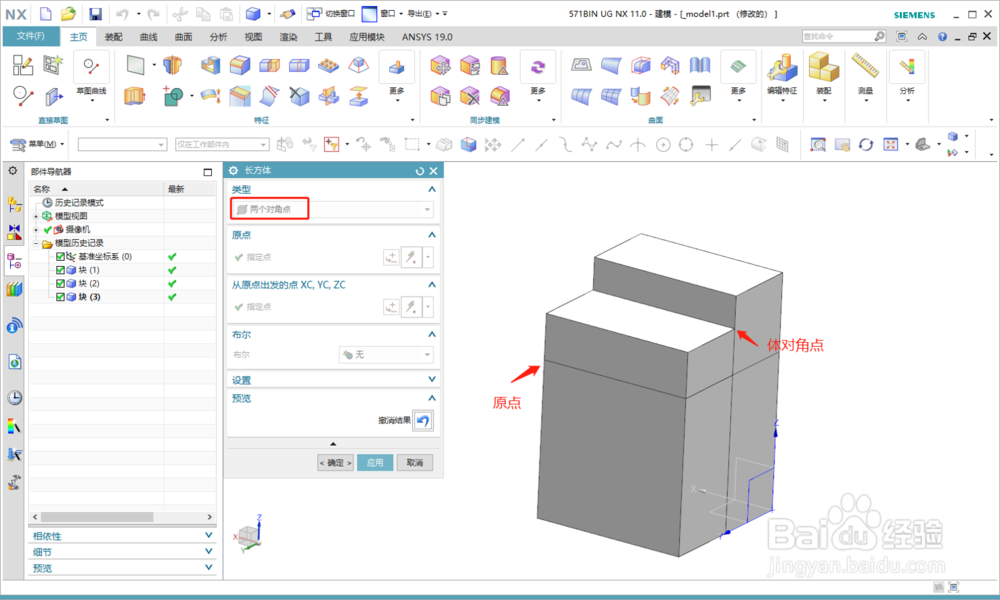Open the 文件(F) menu
Image resolution: width=1000 pixels, height=600 pixels.
click(x=31, y=36)
